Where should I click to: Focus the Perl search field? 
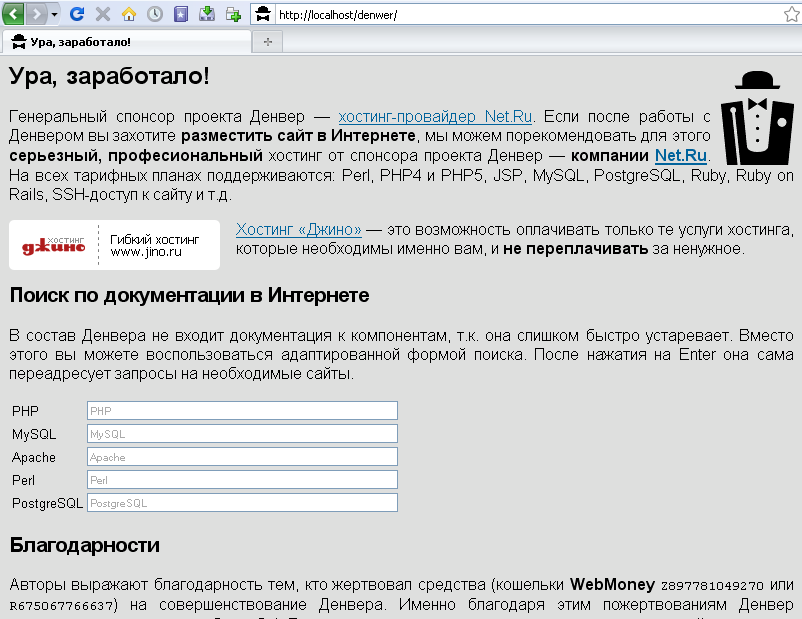242,480
